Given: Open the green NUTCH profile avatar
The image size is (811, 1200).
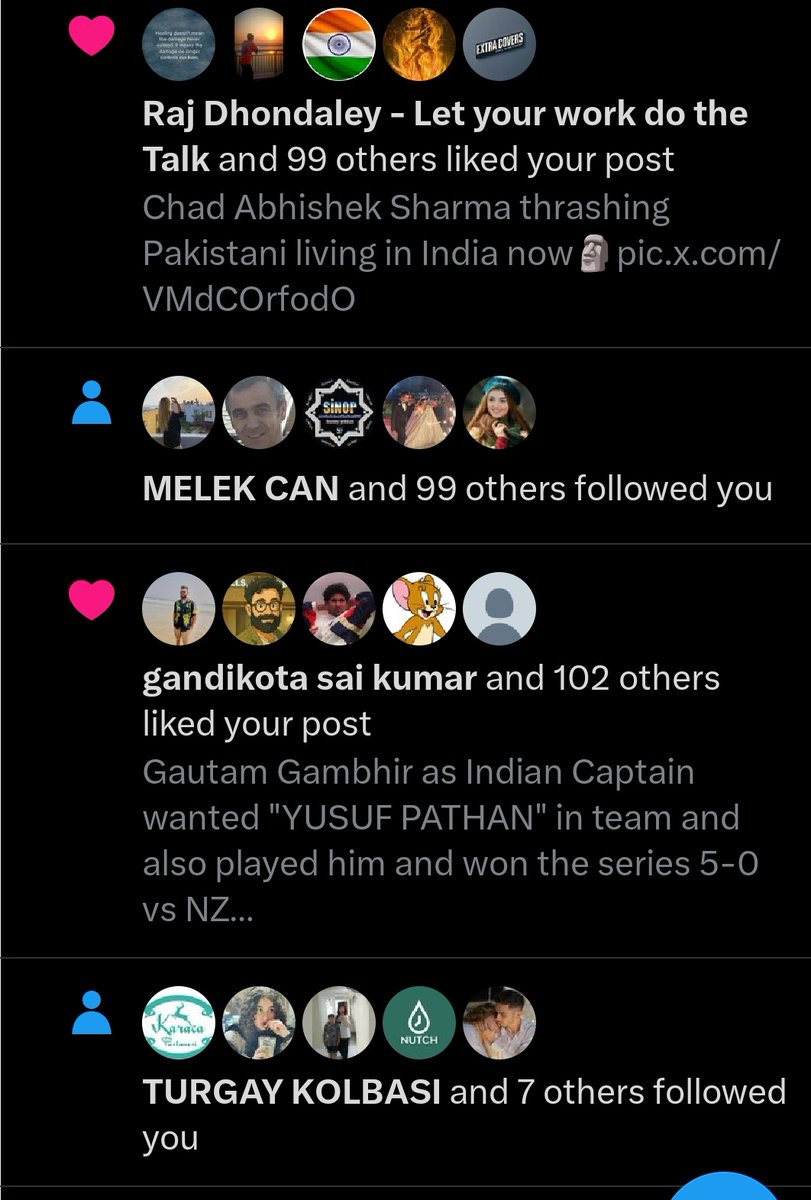Looking at the screenshot, I should point(419,1022).
